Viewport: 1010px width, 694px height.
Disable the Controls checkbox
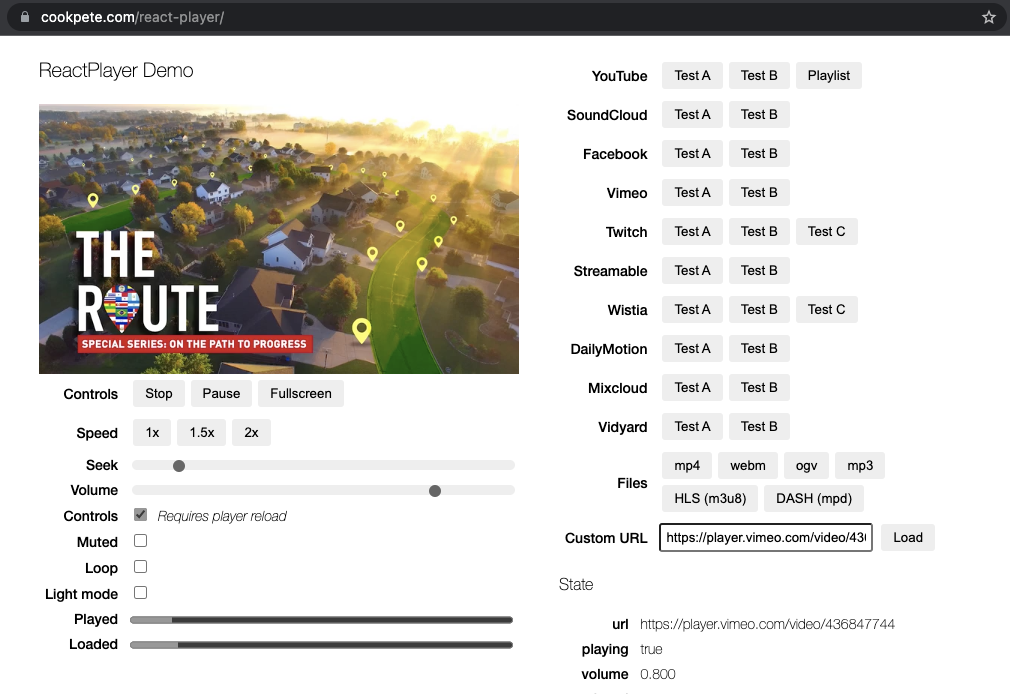[140, 515]
